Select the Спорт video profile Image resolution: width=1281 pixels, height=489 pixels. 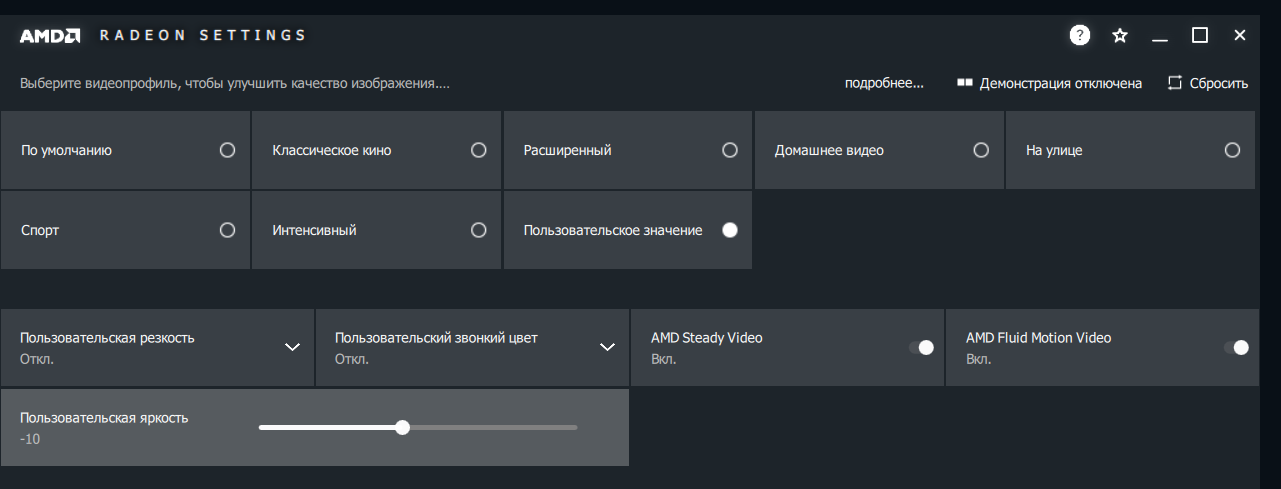[125, 230]
